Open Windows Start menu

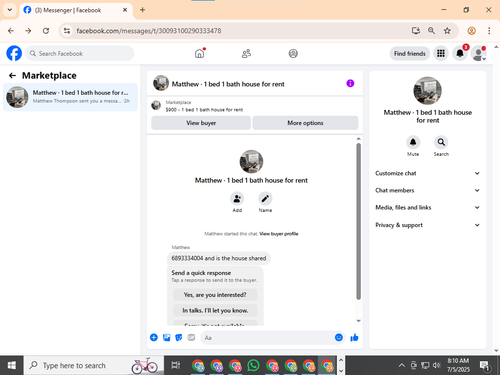pyautogui.click(x=11, y=365)
